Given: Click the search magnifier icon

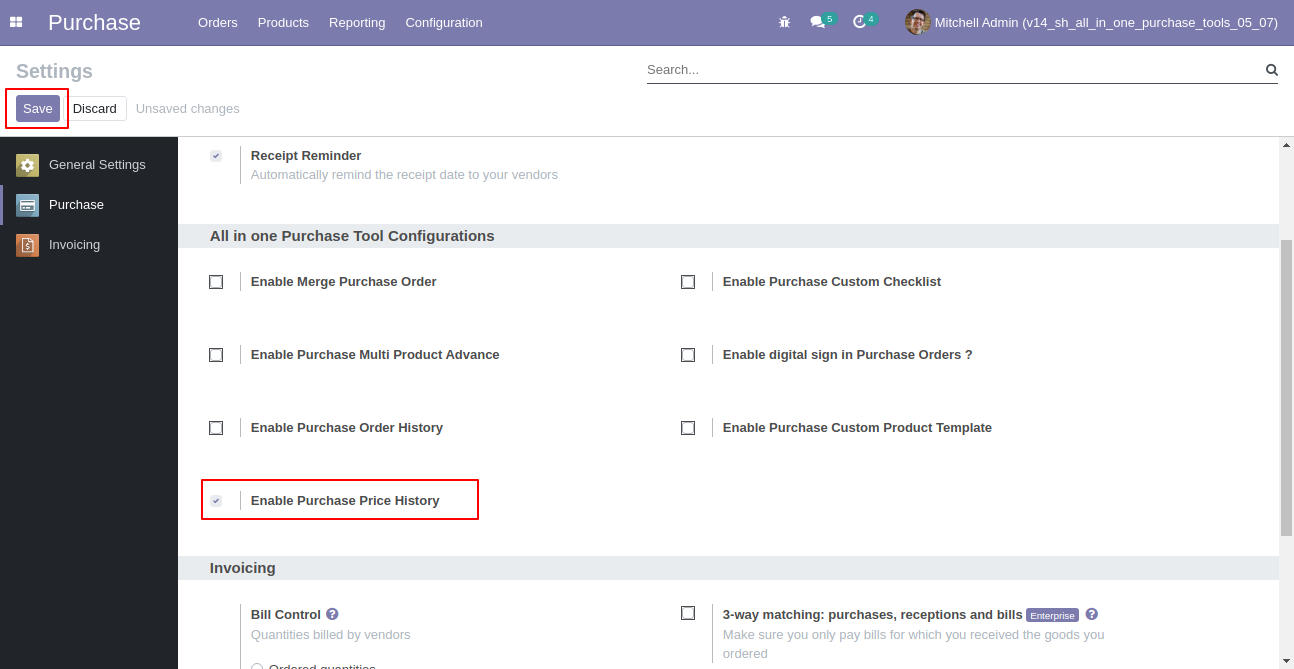Looking at the screenshot, I should click(1272, 70).
